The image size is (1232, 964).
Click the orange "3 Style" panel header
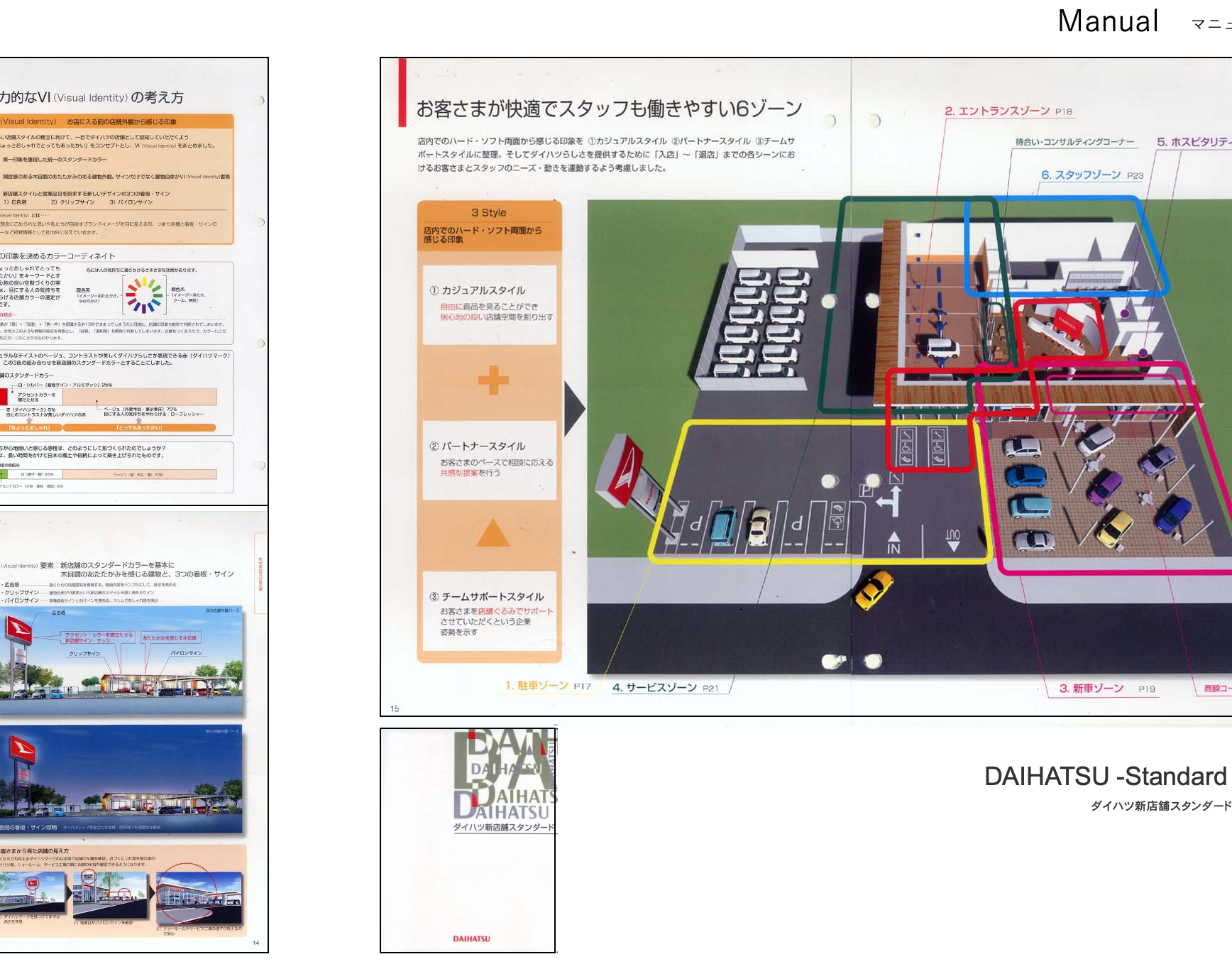[490, 226]
